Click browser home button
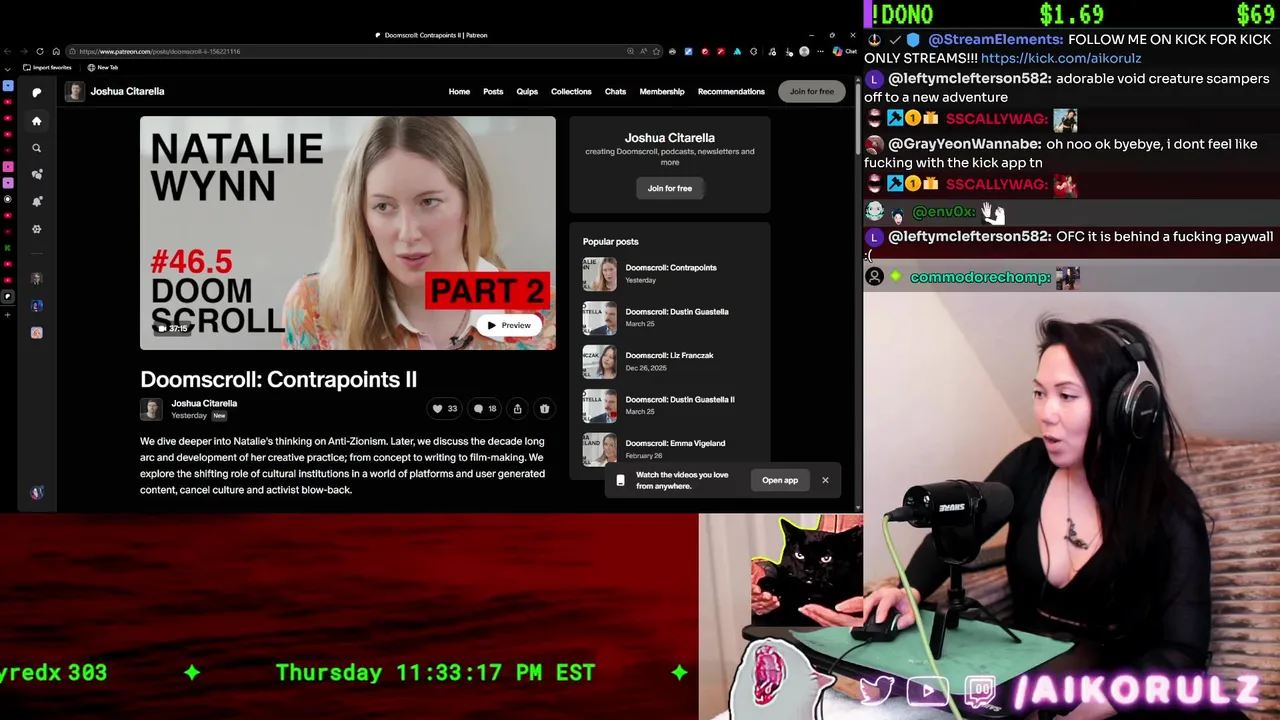 (56, 51)
